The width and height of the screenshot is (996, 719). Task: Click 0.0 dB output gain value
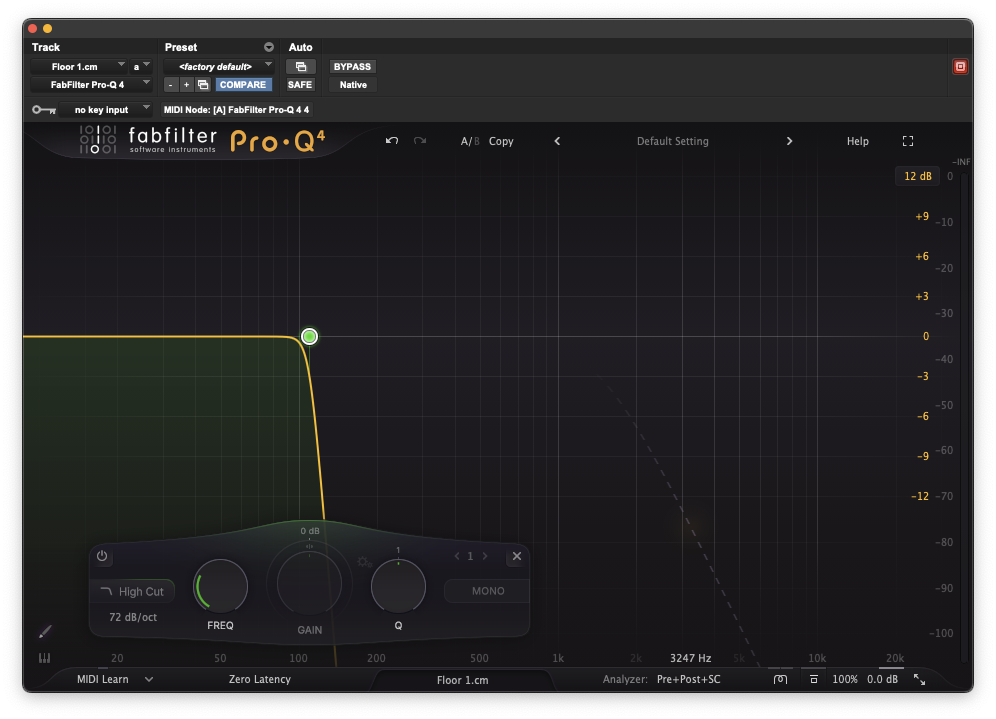pos(882,679)
